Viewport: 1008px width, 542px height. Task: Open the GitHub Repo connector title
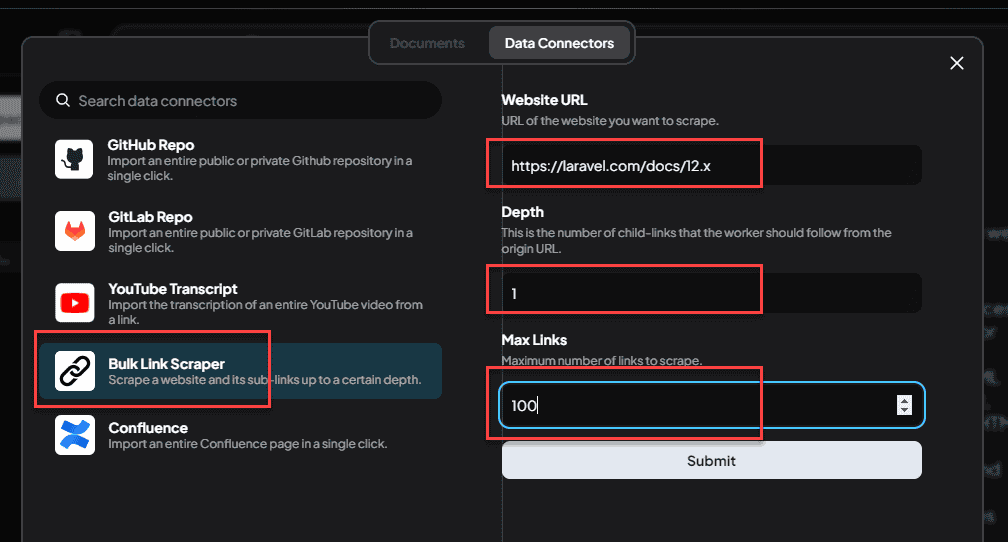coord(151,145)
